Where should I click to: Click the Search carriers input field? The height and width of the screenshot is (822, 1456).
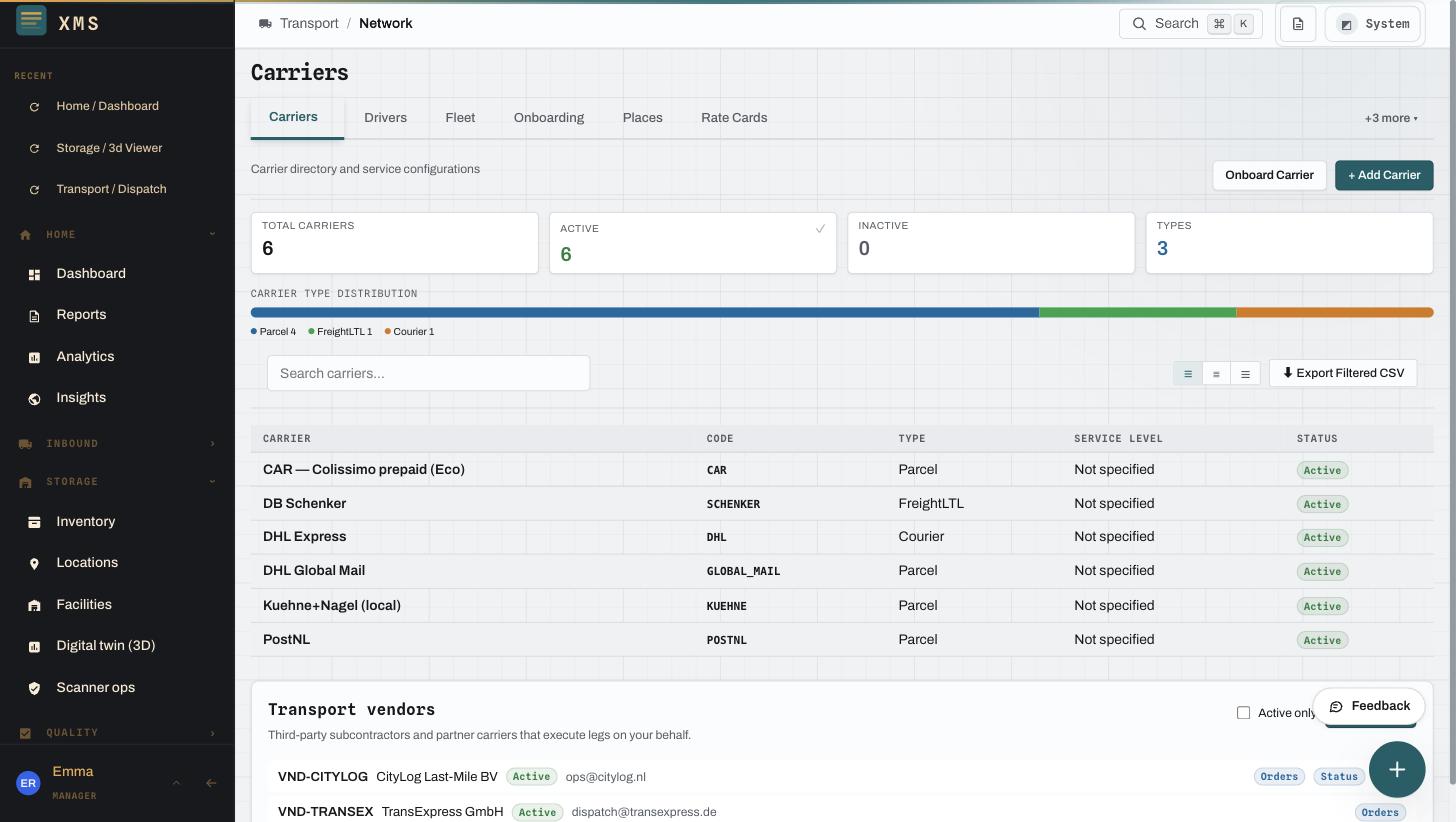tap(428, 373)
